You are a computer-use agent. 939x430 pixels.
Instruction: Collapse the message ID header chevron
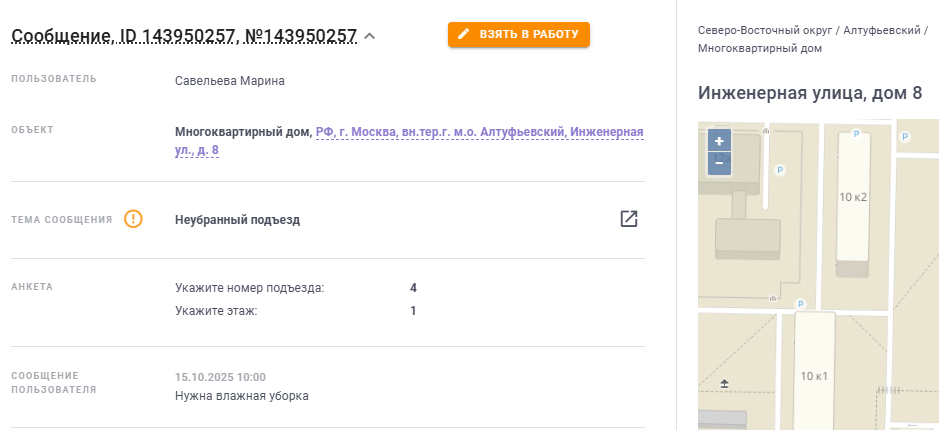tap(370, 37)
